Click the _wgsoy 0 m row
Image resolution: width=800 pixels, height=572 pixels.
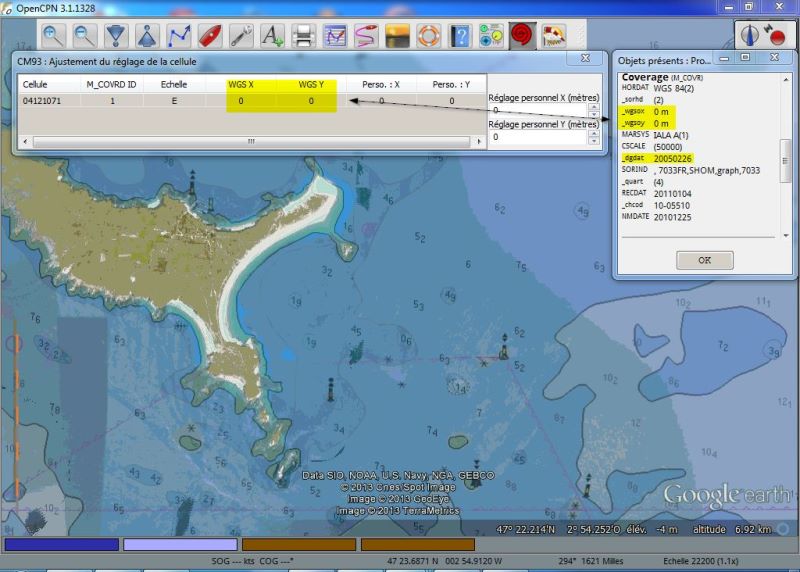(x=645, y=123)
